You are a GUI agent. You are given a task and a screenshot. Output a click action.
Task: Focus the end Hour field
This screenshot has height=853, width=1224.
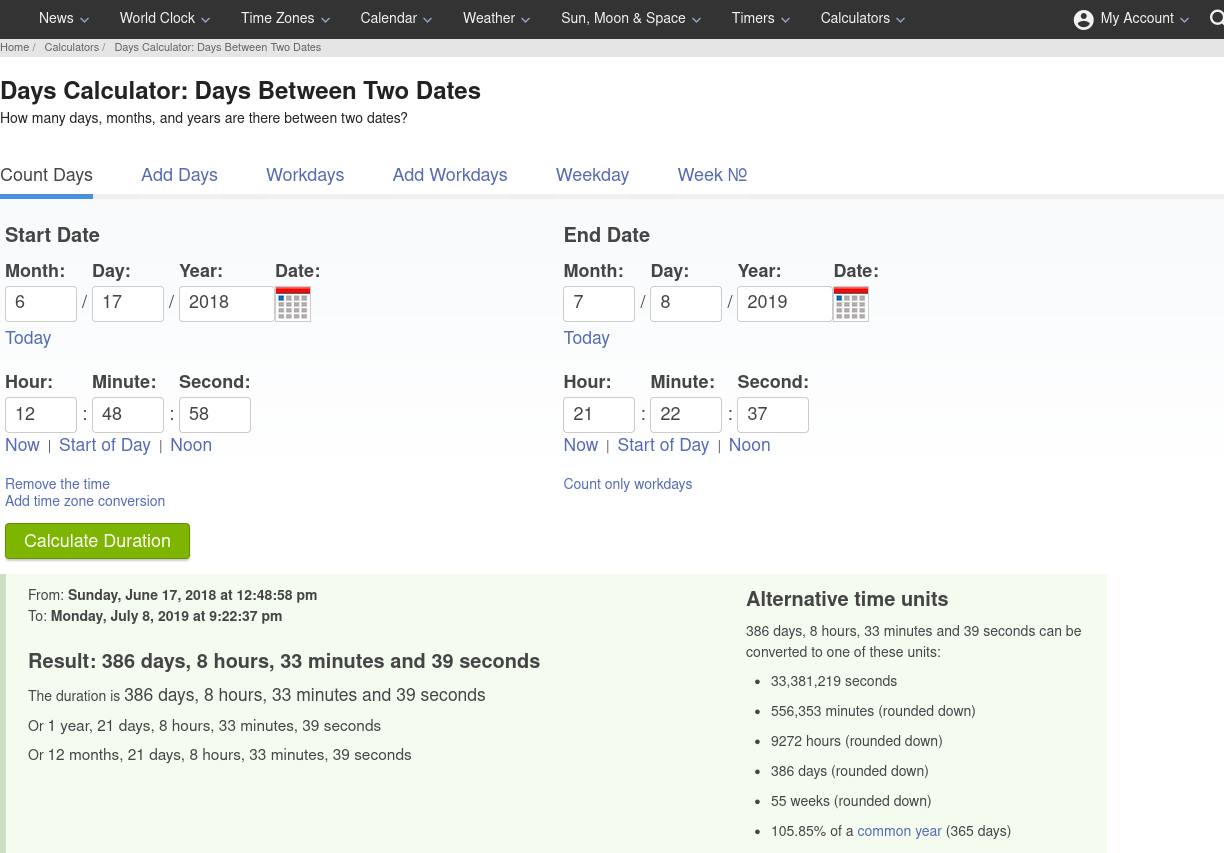(x=599, y=415)
